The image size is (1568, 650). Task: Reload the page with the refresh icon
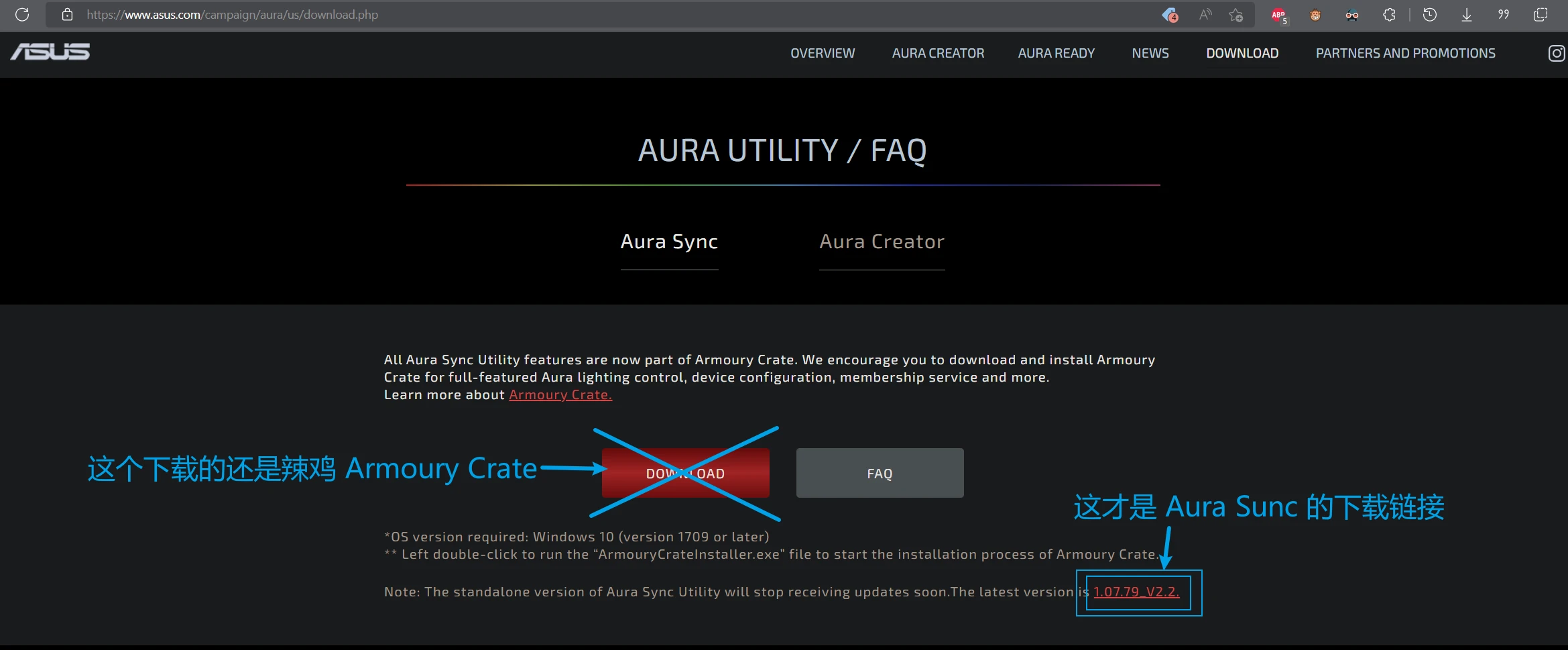pos(22,15)
